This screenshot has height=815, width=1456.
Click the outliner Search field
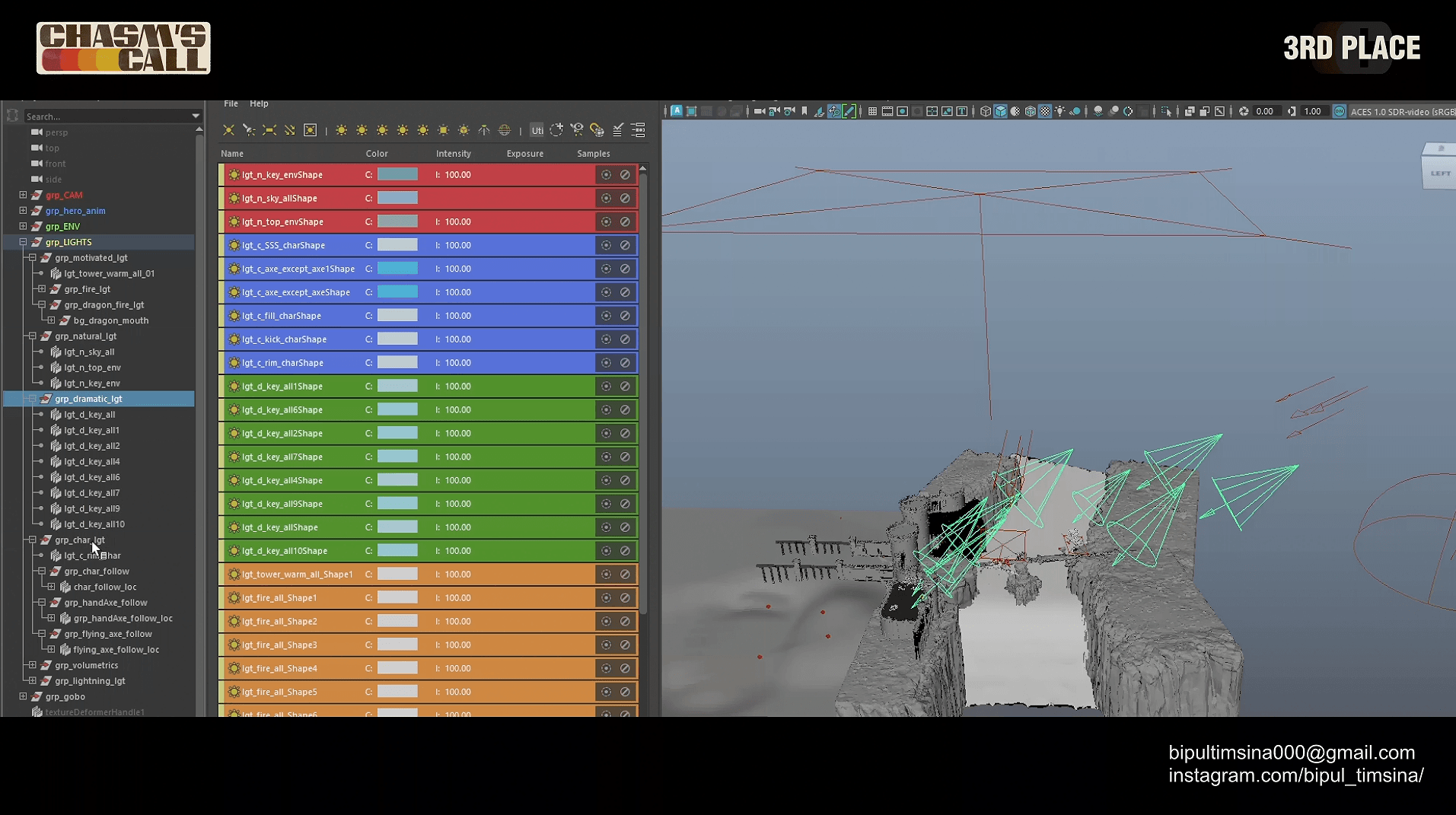tap(107, 116)
